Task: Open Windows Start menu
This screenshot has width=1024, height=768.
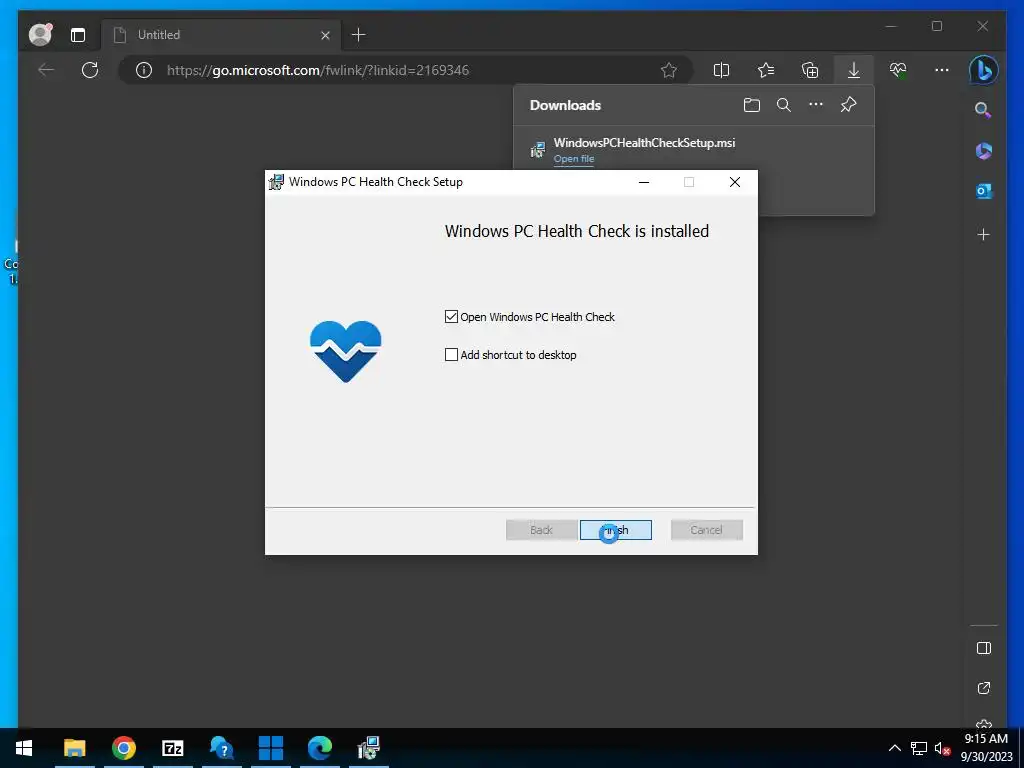Action: coord(24,748)
